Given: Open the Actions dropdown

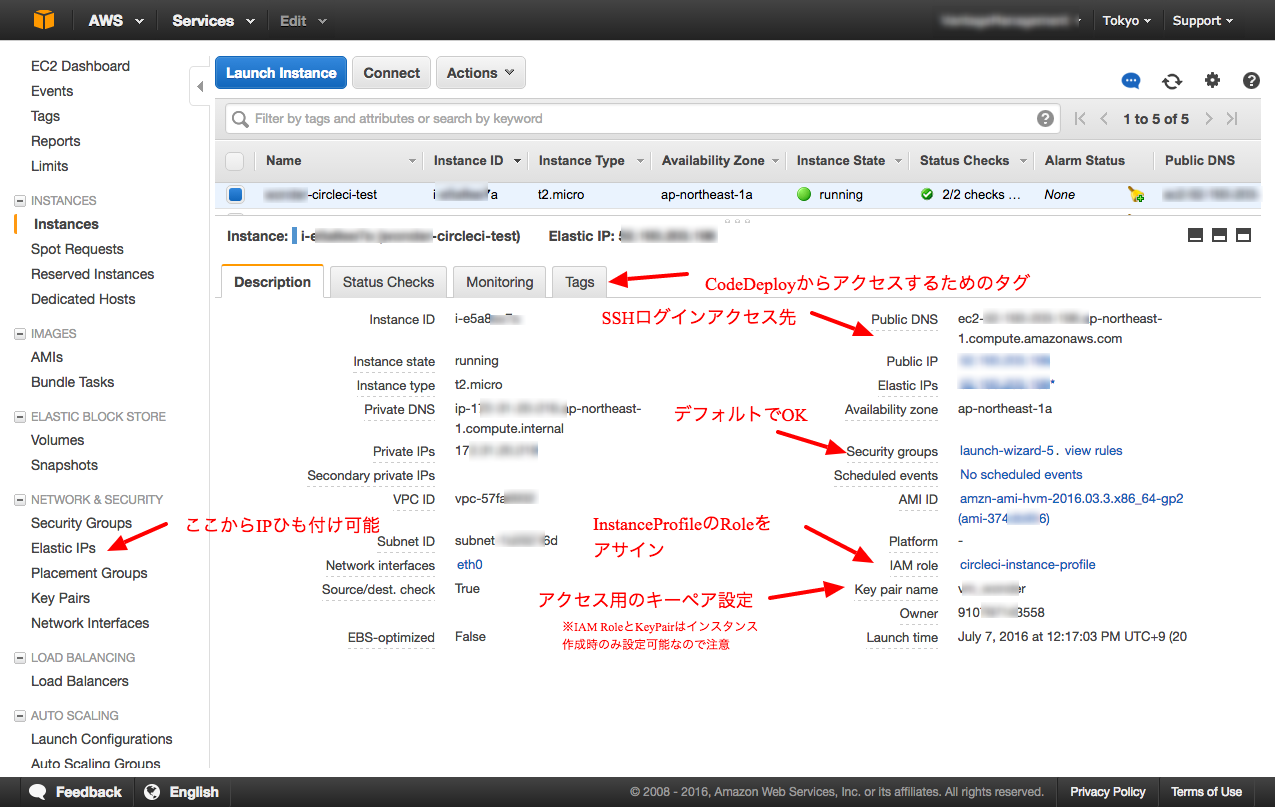Looking at the screenshot, I should point(480,72).
